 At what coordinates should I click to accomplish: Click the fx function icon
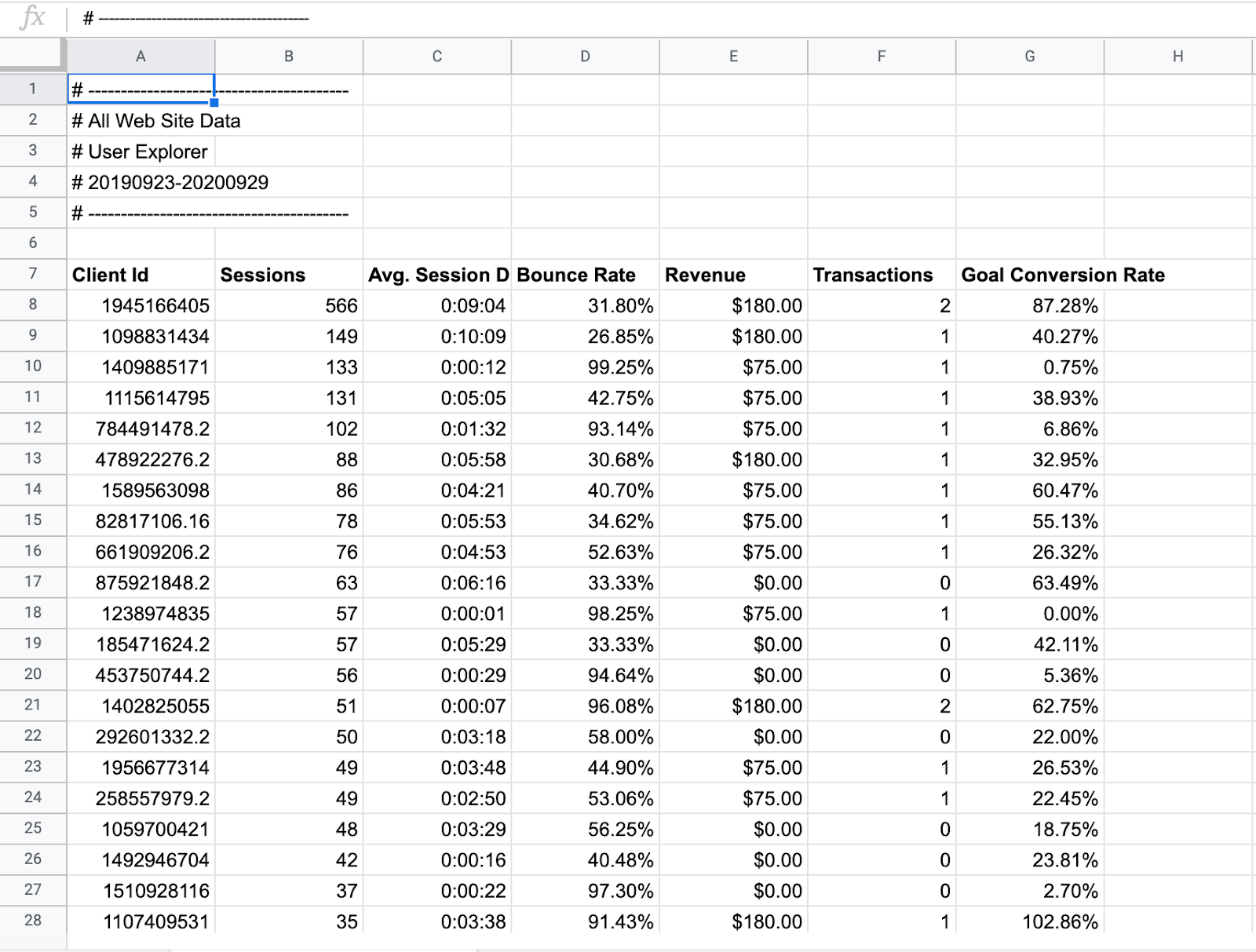pos(32,17)
